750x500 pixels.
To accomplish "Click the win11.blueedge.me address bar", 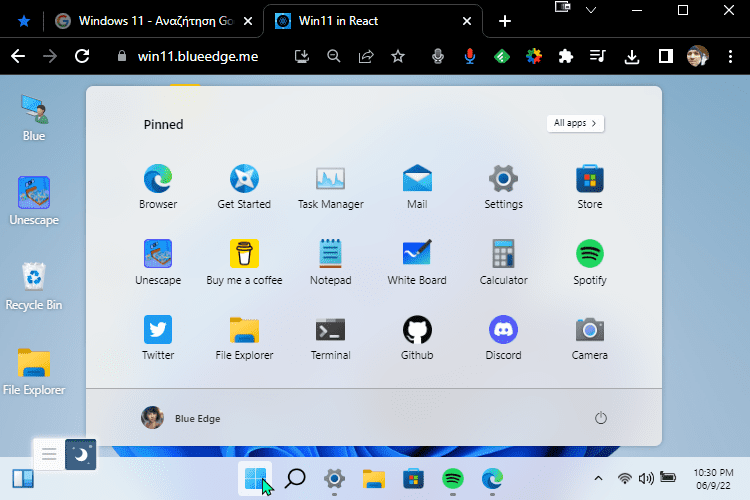I will tap(198, 56).
